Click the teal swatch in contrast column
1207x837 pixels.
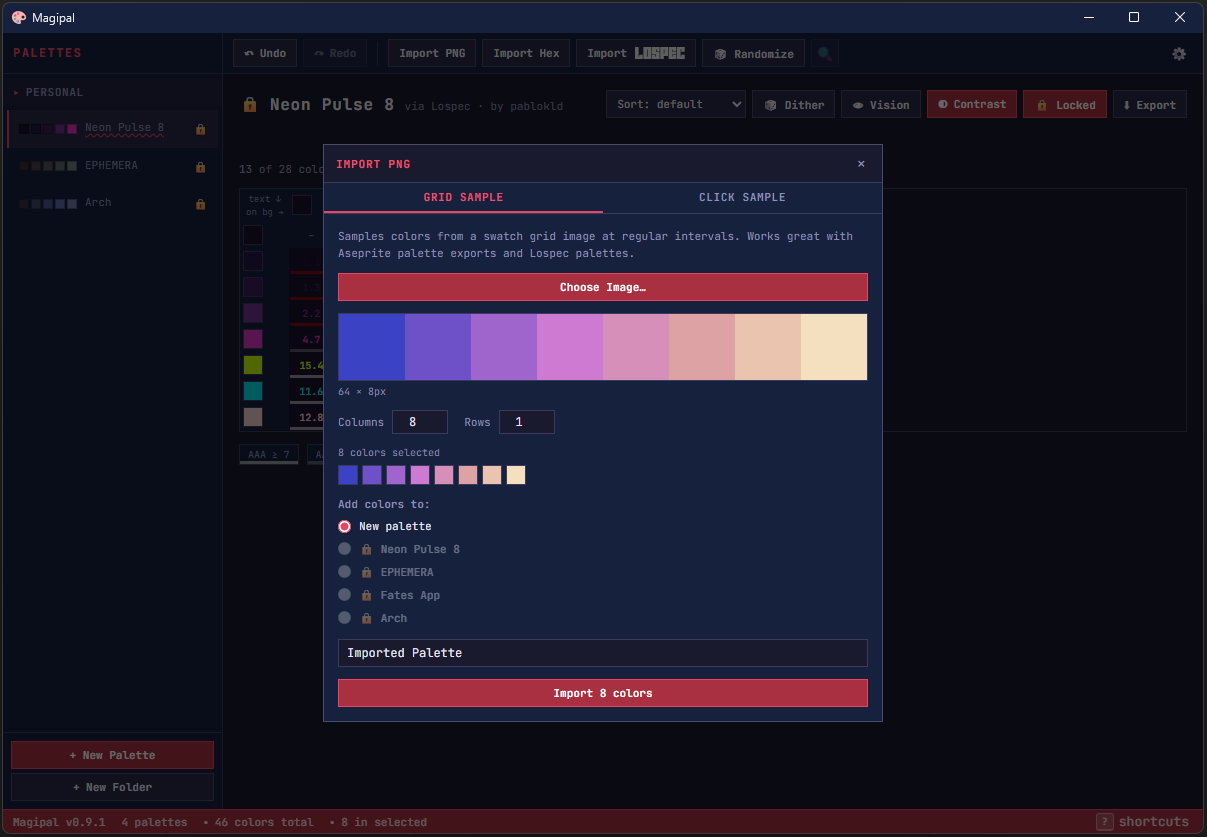(x=253, y=391)
